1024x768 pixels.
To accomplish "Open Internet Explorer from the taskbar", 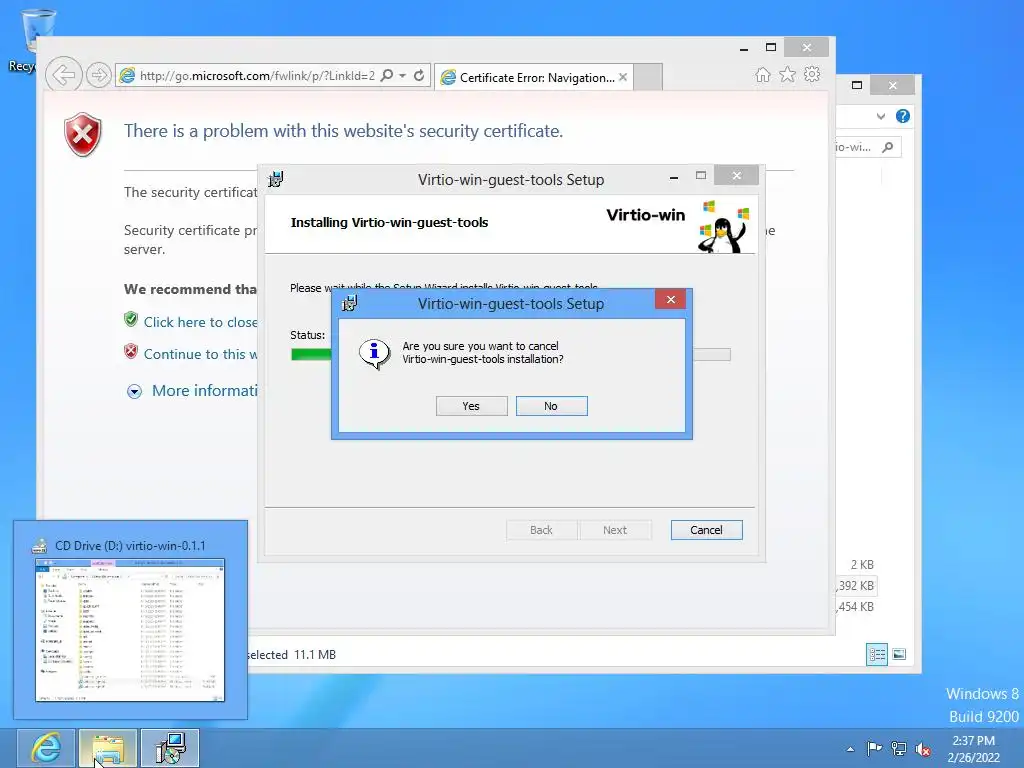I will click(46, 748).
